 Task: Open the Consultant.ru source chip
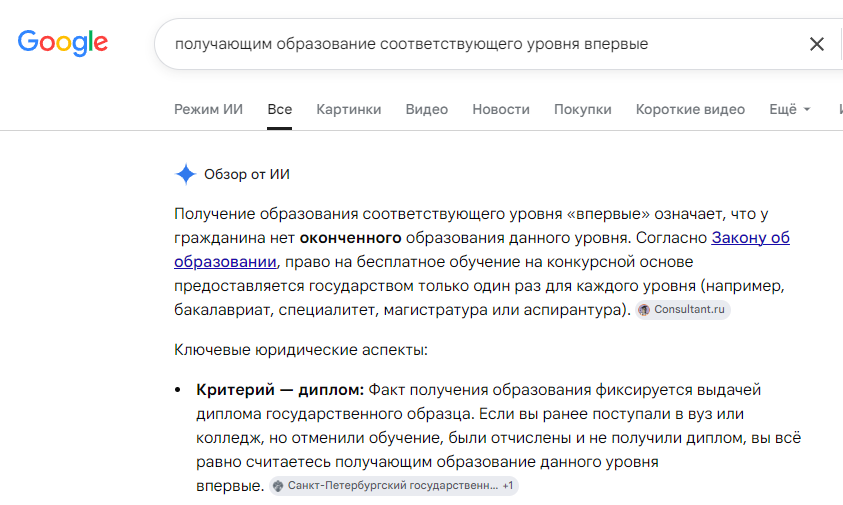[x=682, y=310]
